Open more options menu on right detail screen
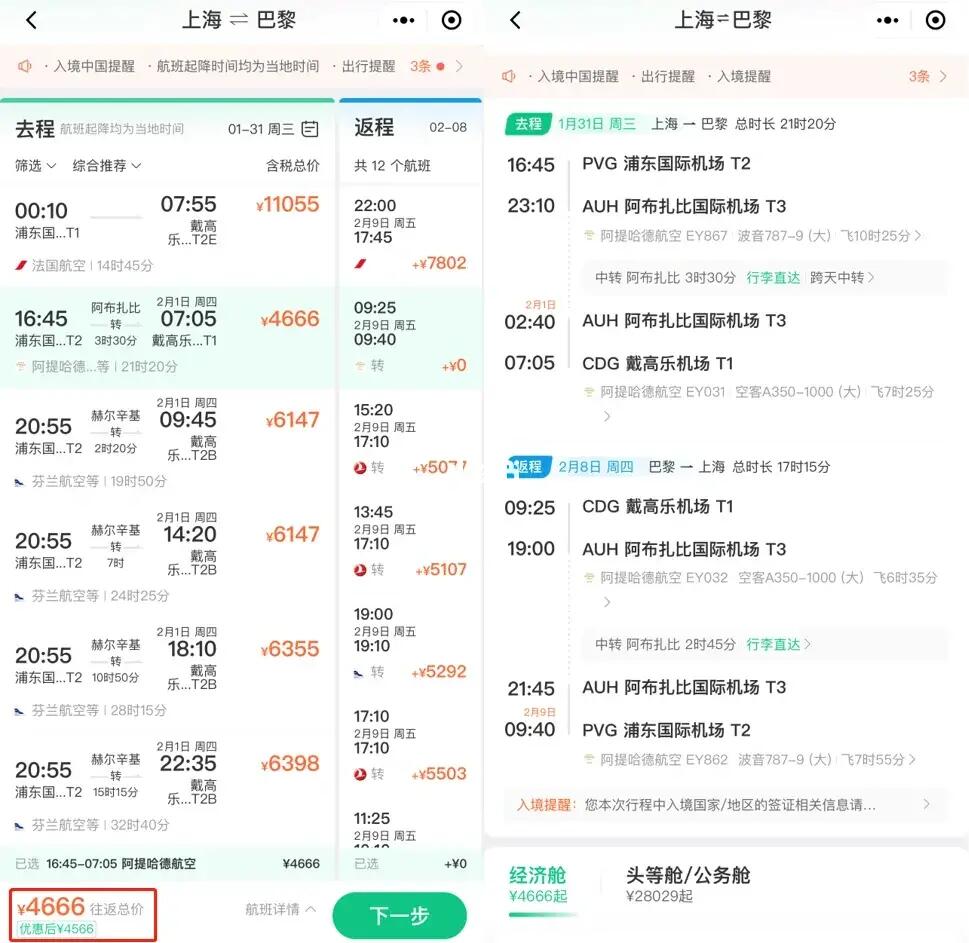This screenshot has height=943, width=969. click(887, 20)
